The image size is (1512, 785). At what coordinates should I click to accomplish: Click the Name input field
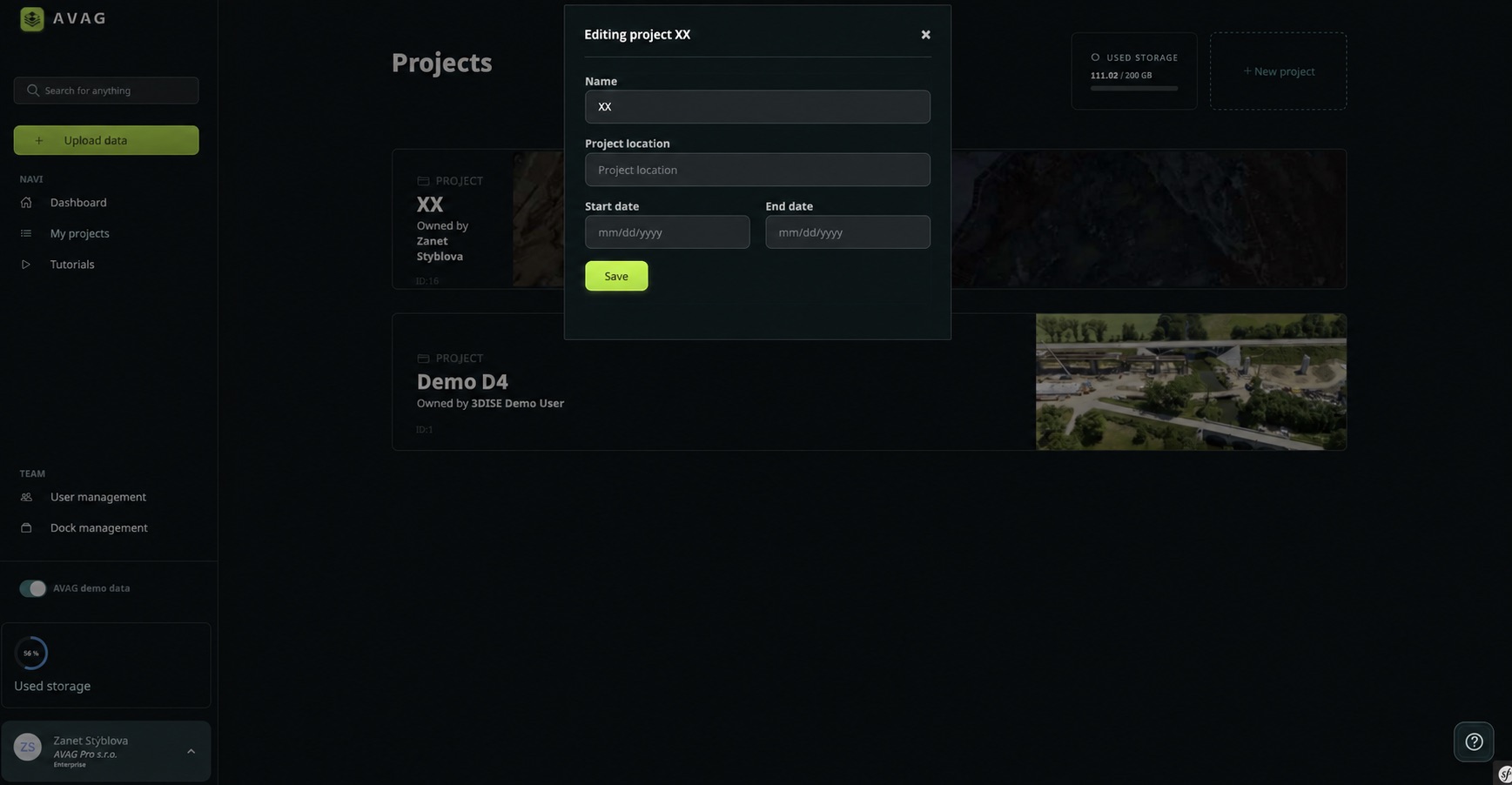(x=757, y=107)
